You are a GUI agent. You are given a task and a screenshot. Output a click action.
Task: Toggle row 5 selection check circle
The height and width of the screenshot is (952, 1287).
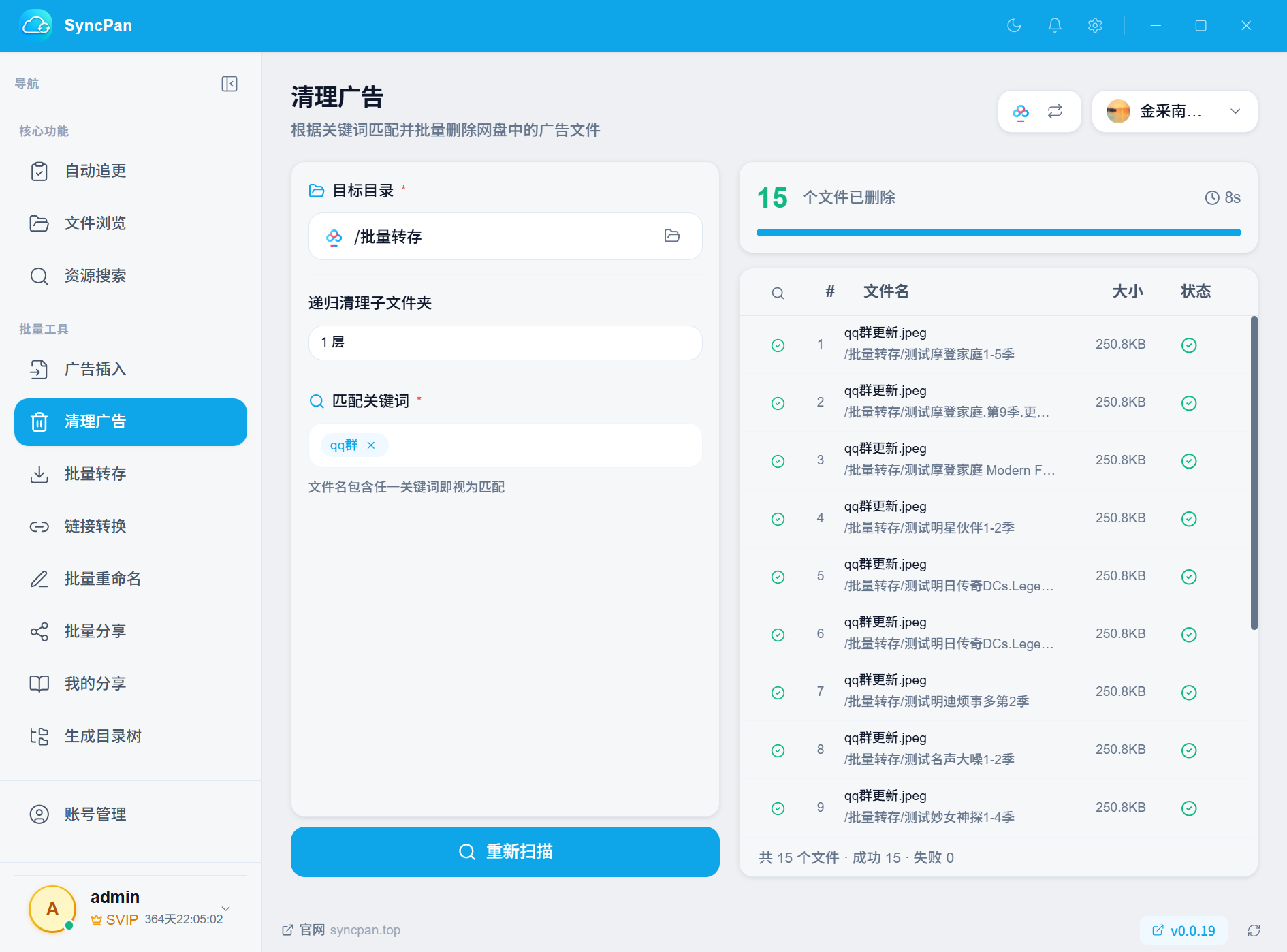[x=778, y=577]
